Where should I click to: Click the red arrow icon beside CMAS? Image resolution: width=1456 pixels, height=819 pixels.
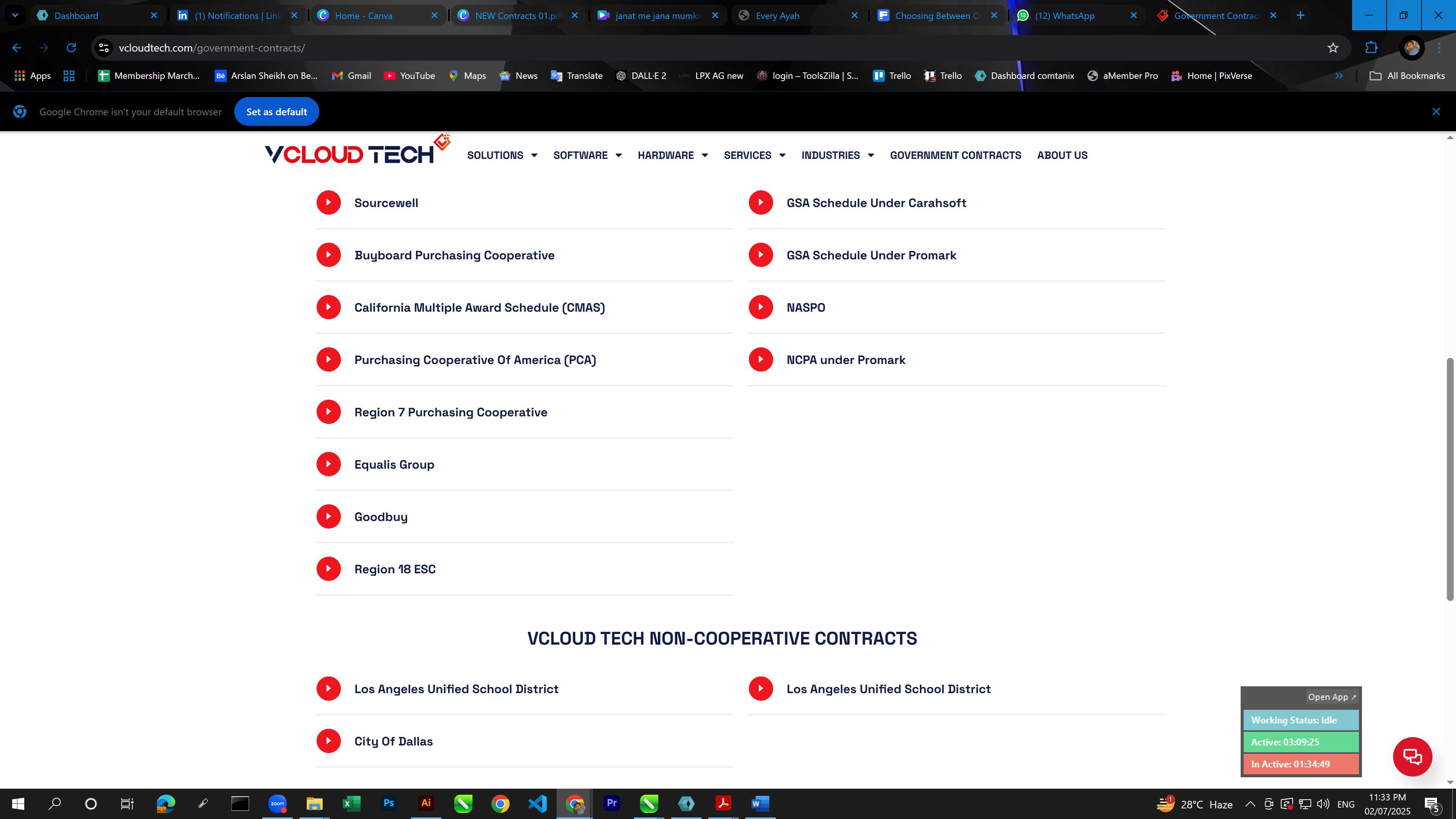point(328,307)
